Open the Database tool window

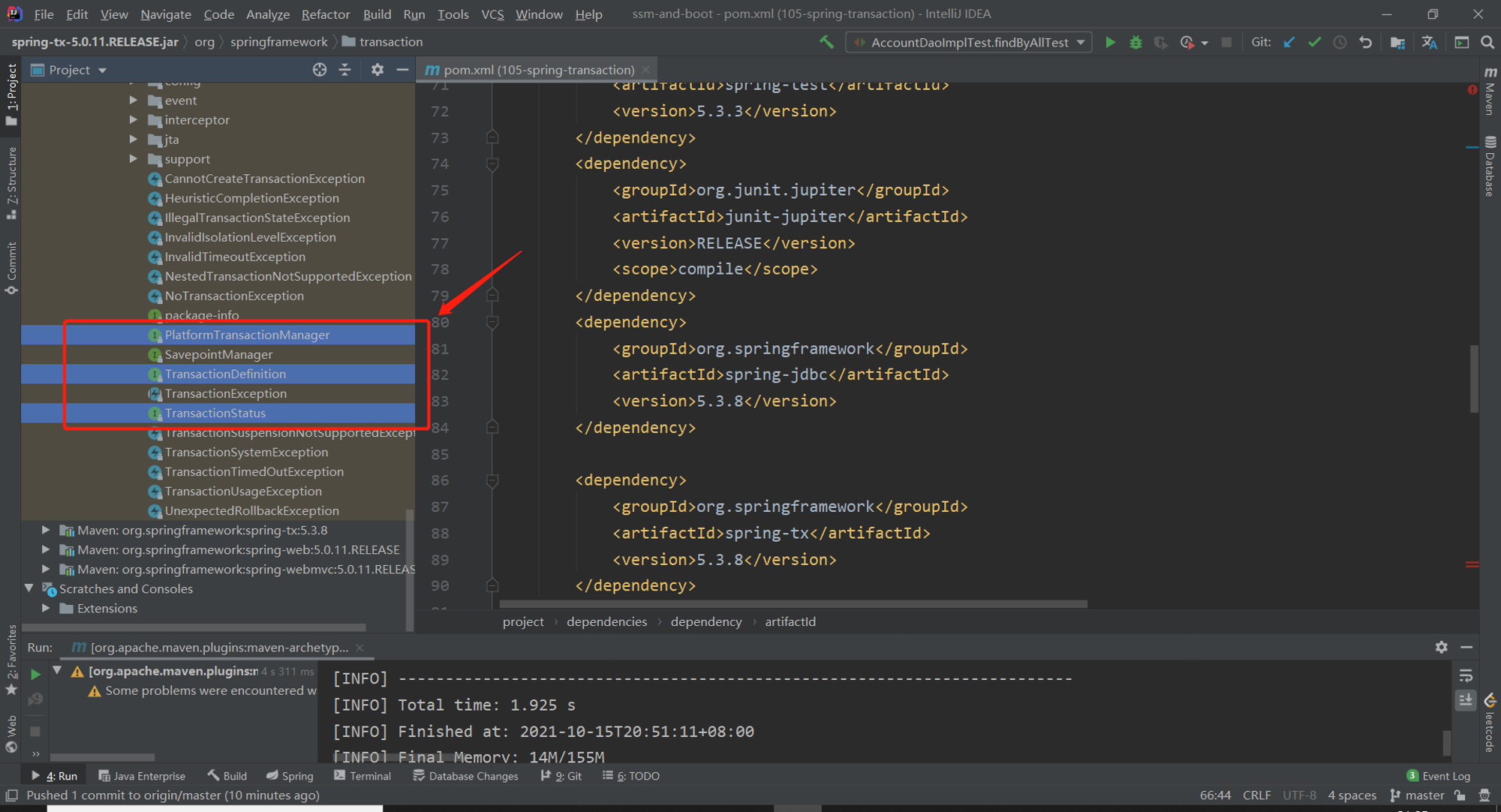1490,167
